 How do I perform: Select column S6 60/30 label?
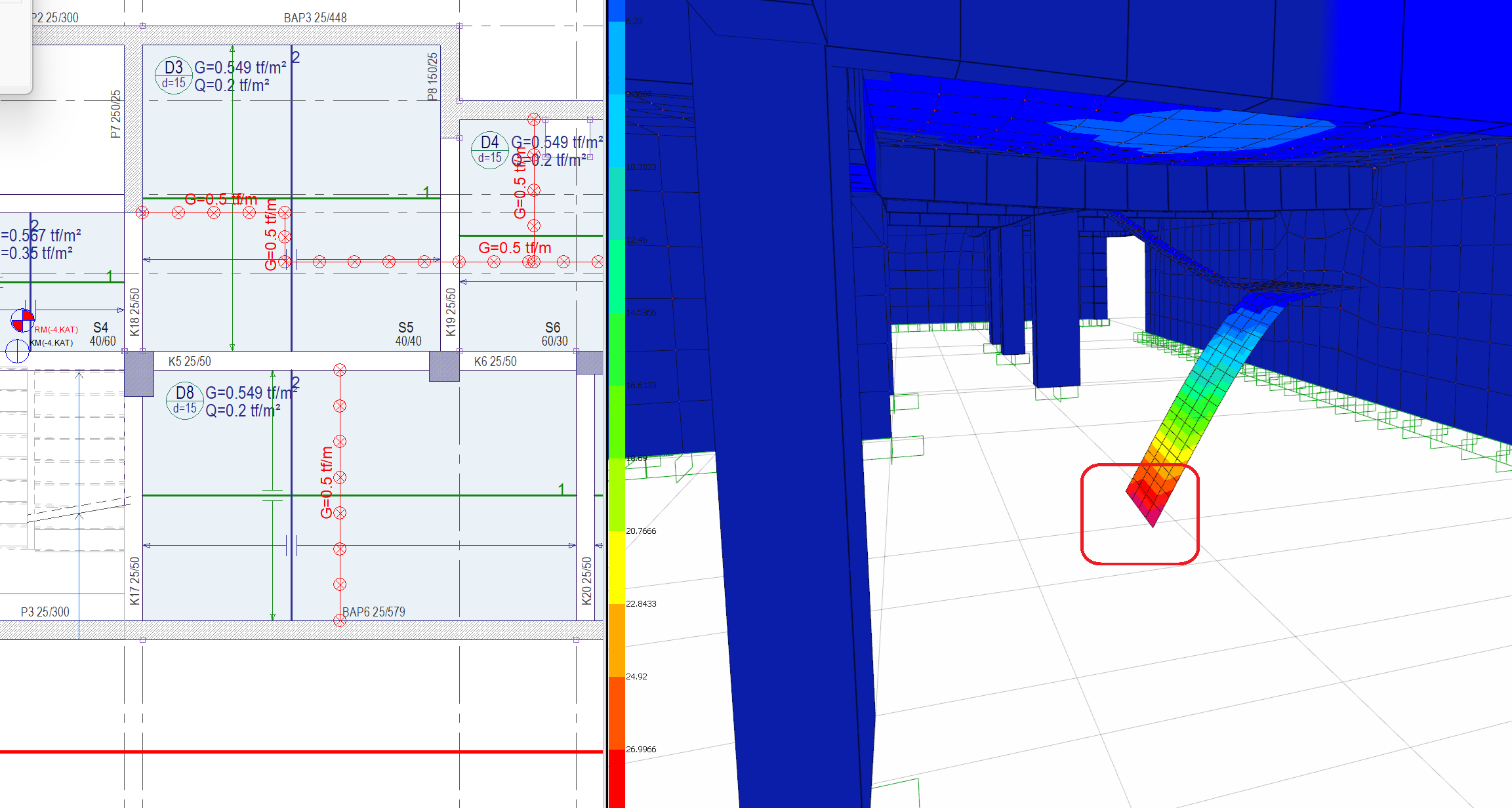[554, 334]
